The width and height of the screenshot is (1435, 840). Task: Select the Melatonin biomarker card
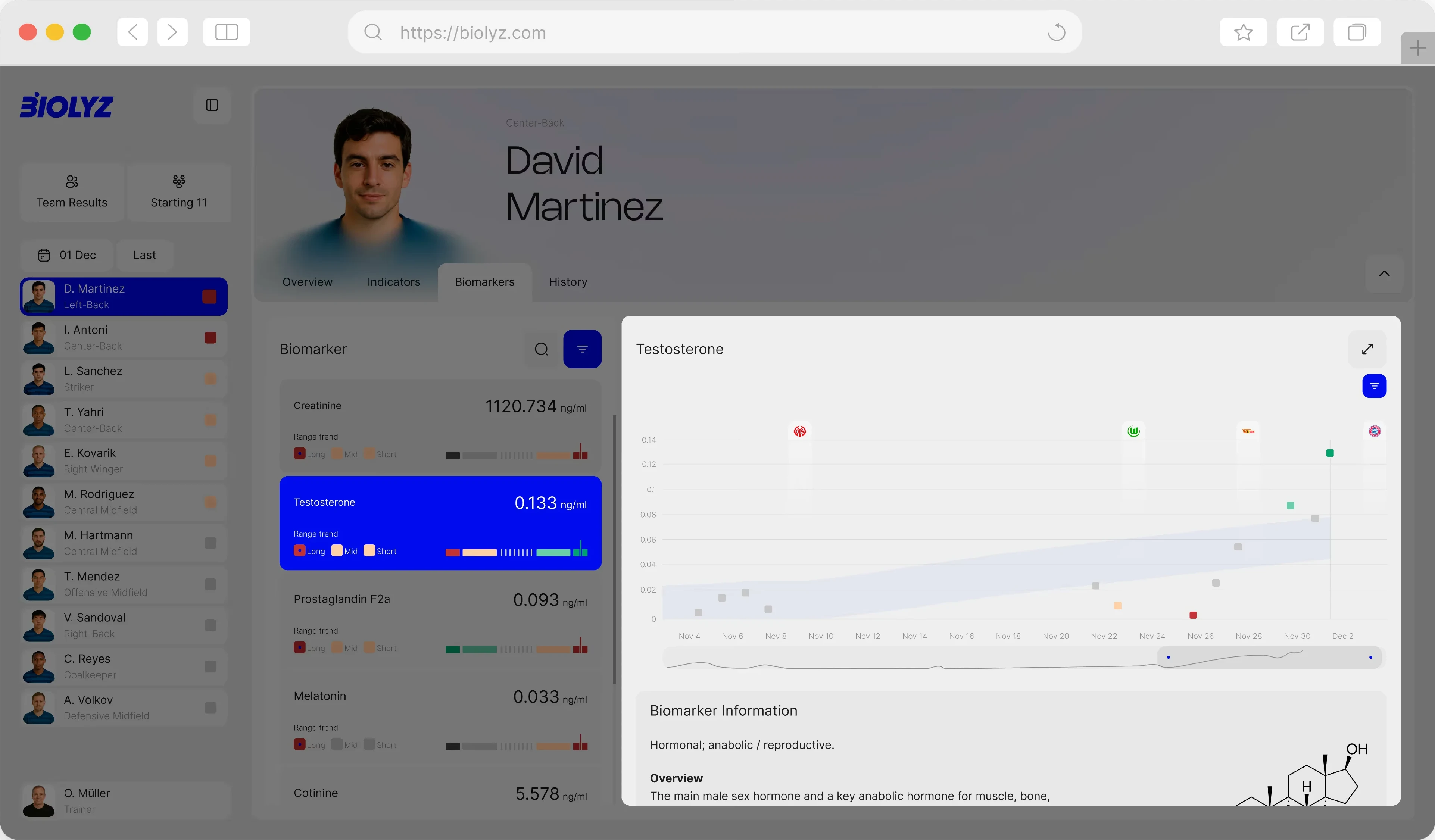pos(440,717)
